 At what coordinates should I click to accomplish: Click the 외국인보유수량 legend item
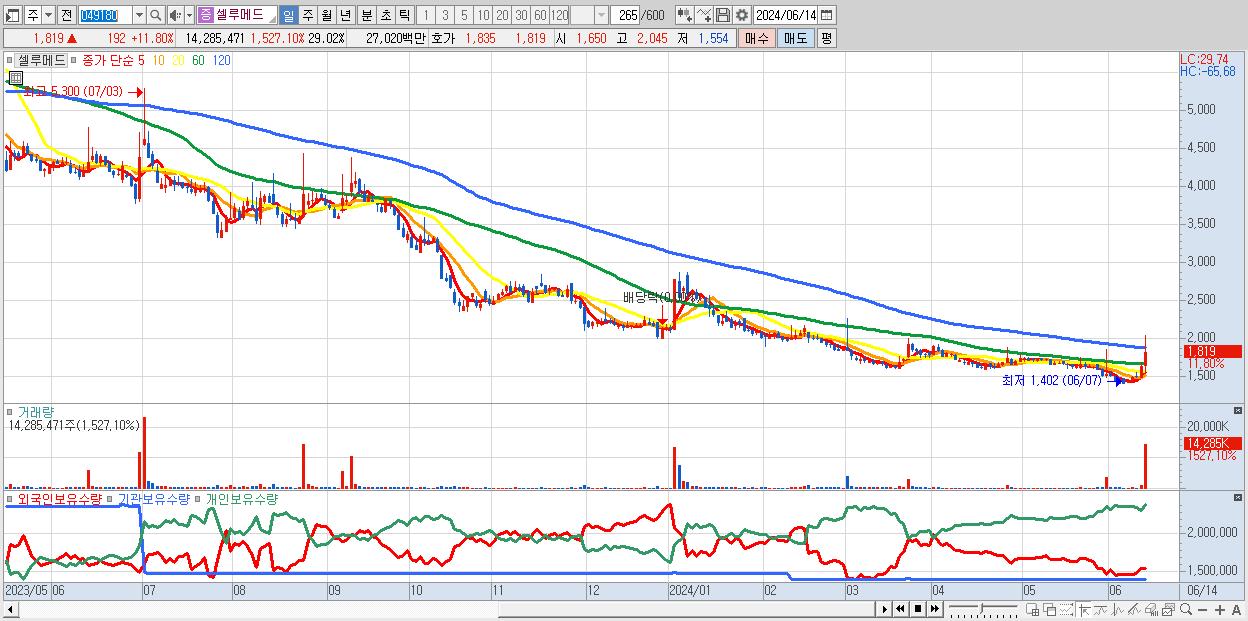click(x=59, y=498)
